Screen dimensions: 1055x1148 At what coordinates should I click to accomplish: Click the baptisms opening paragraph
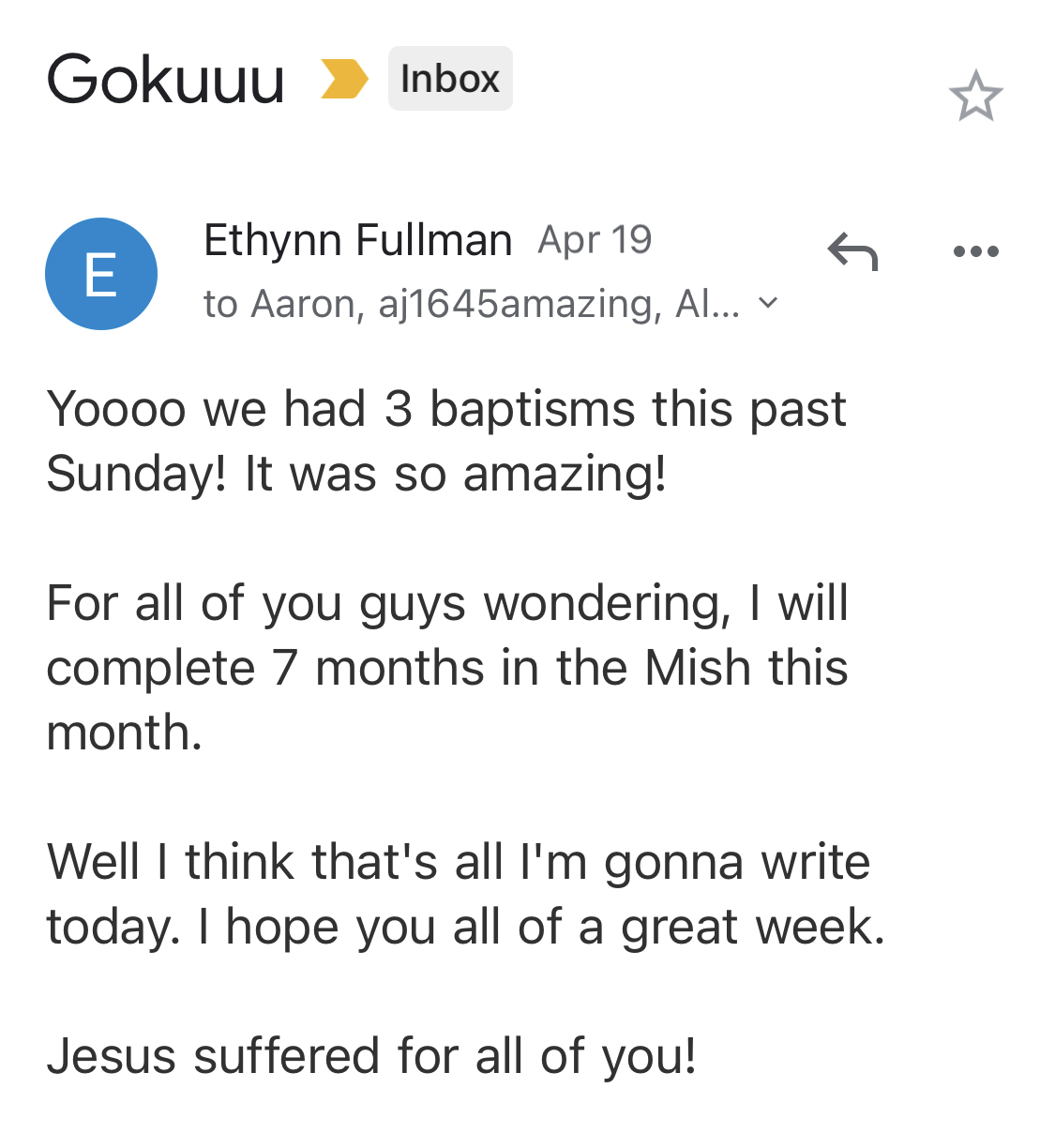click(445, 441)
